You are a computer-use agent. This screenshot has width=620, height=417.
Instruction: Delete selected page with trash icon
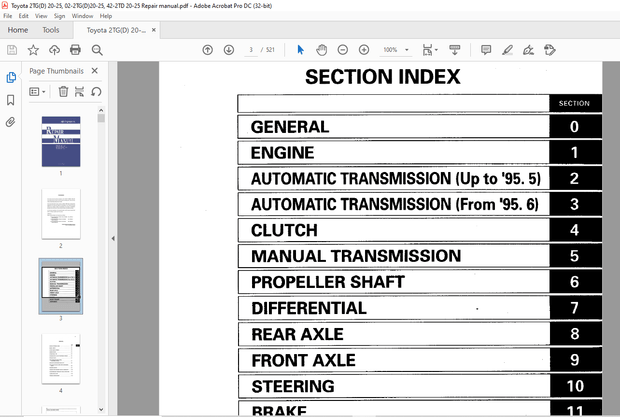[63, 92]
